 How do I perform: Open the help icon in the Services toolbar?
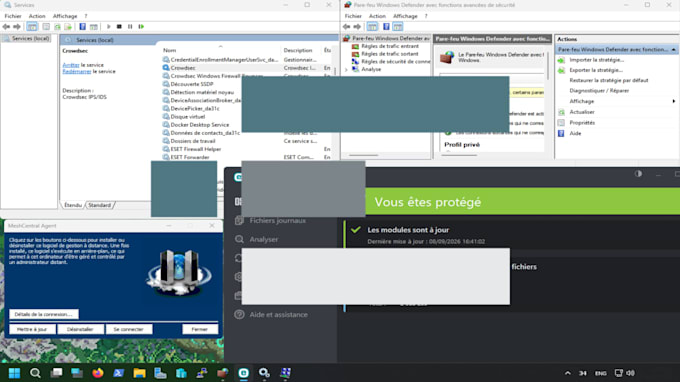(x=82, y=26)
